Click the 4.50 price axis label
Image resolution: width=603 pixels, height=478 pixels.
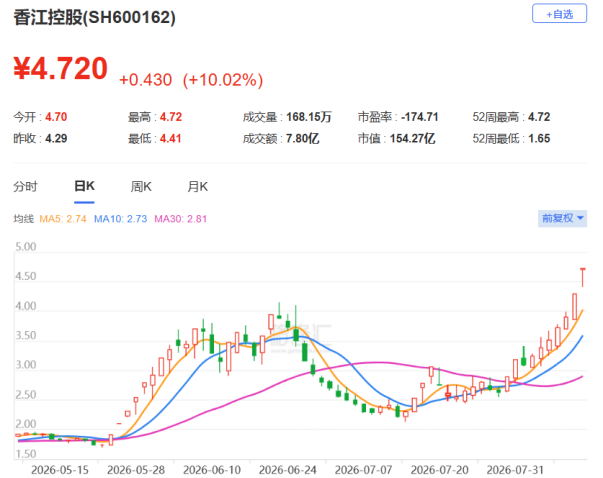[x=25, y=276]
